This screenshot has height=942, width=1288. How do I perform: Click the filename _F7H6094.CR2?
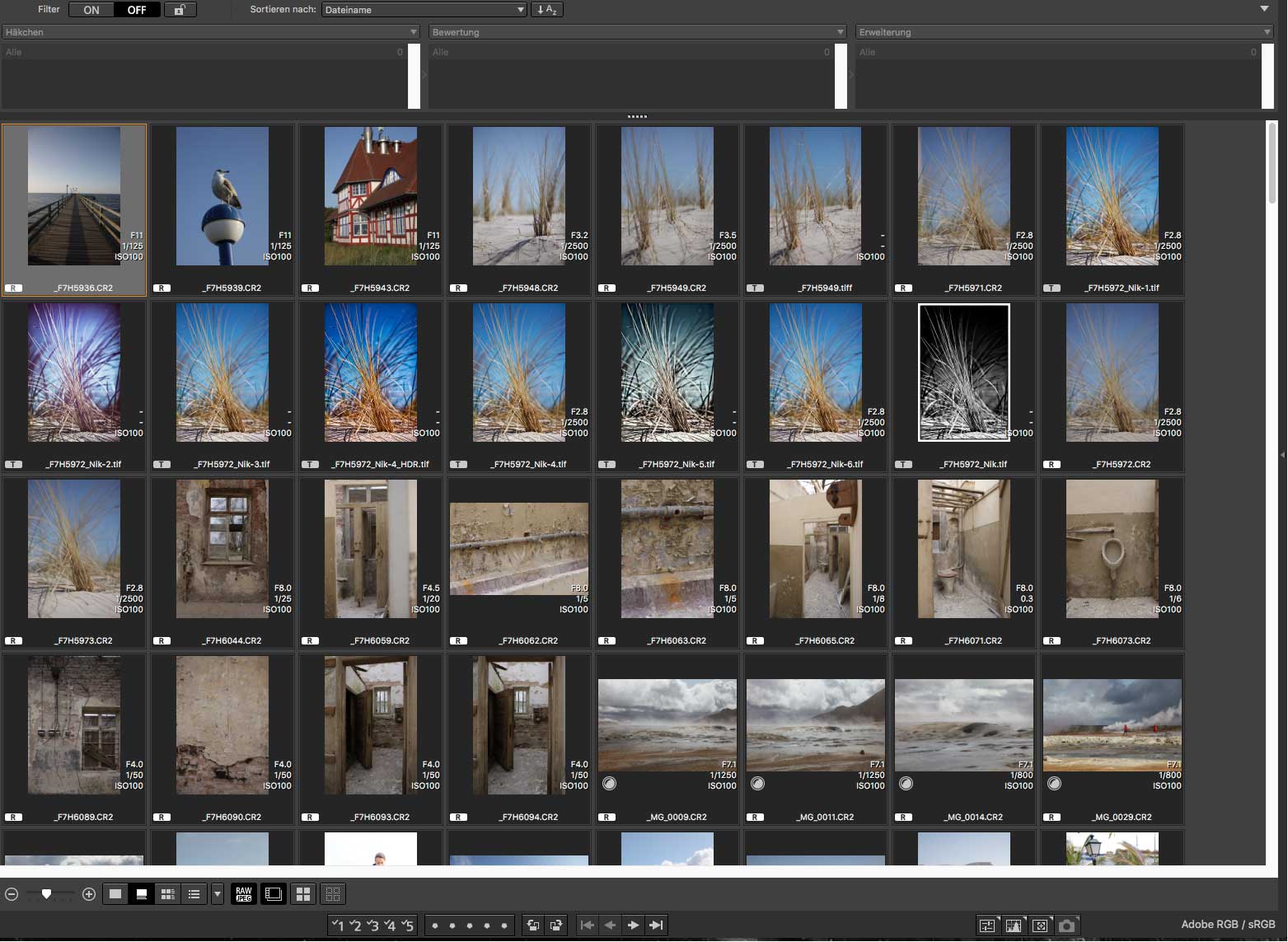[529, 818]
